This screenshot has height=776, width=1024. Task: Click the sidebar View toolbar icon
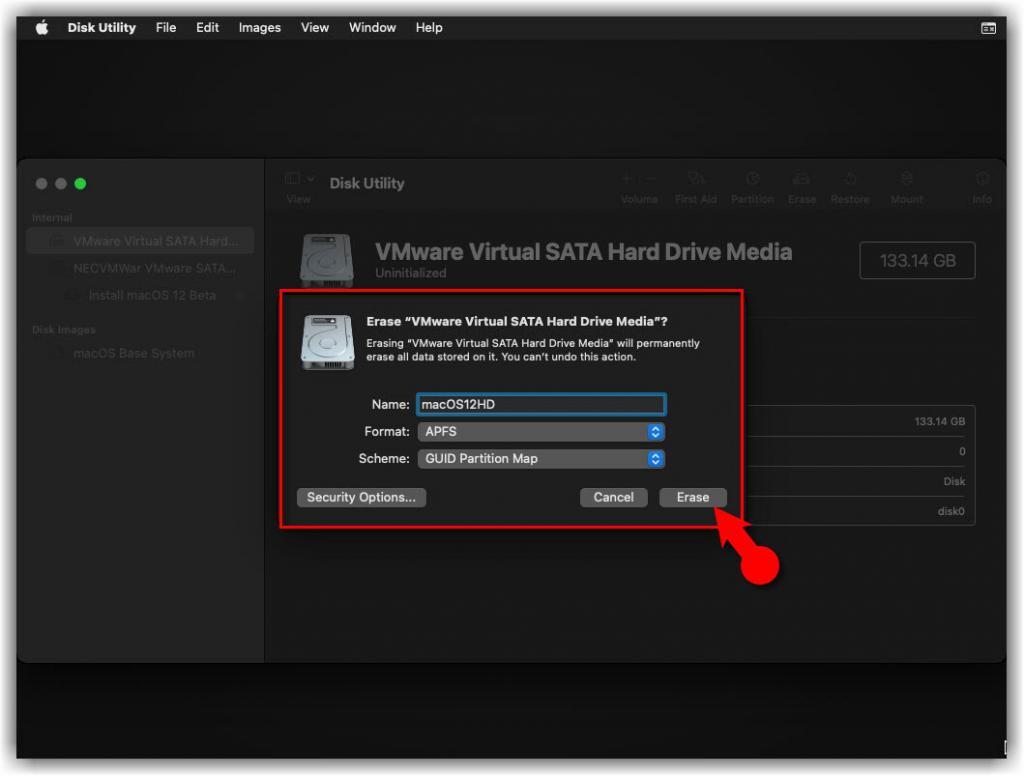[299, 179]
